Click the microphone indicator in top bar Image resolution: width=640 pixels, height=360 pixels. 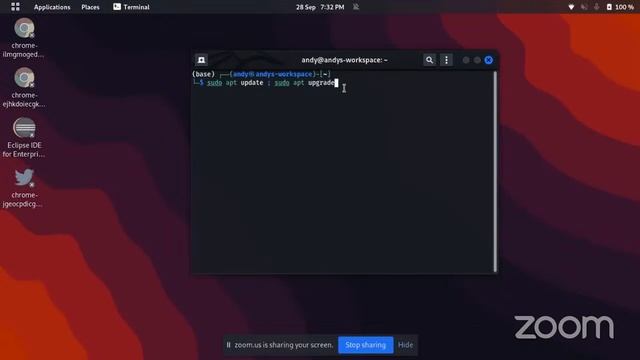pos(596,7)
